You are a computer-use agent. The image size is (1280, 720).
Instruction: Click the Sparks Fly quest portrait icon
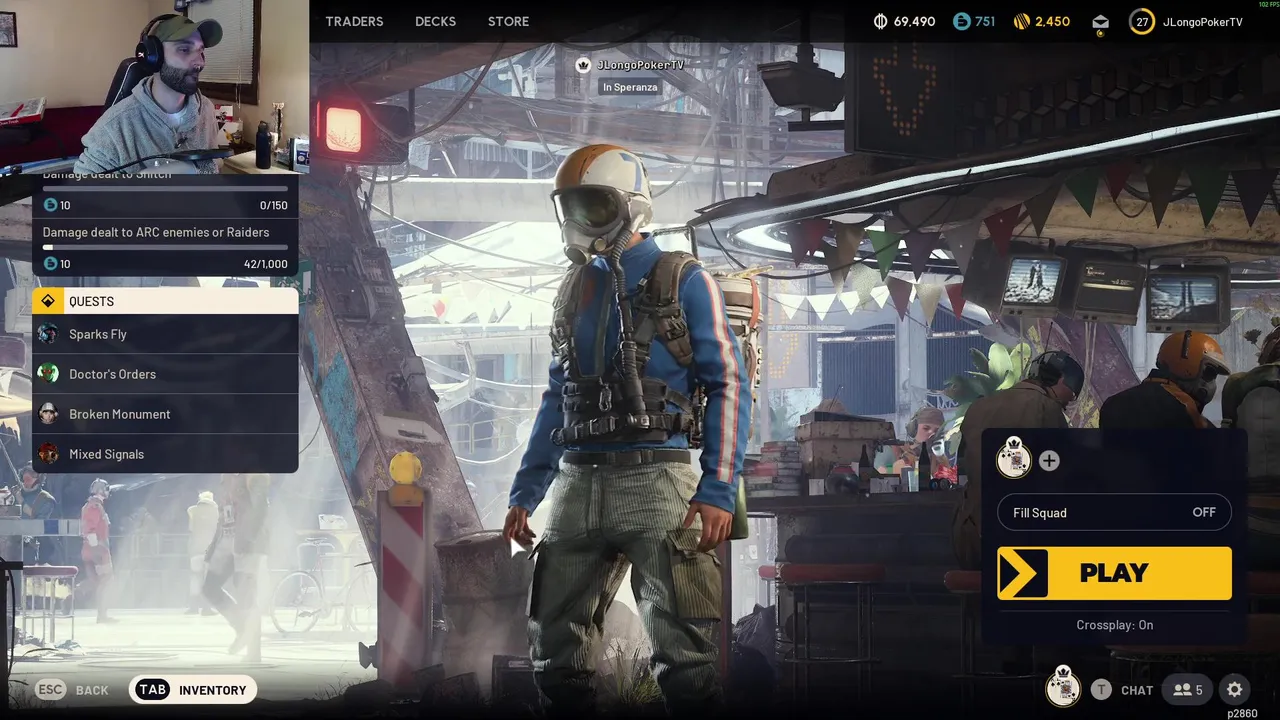48,334
